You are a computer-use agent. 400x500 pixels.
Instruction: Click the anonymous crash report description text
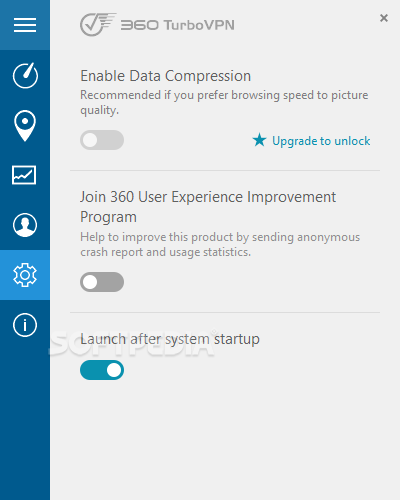click(220, 245)
